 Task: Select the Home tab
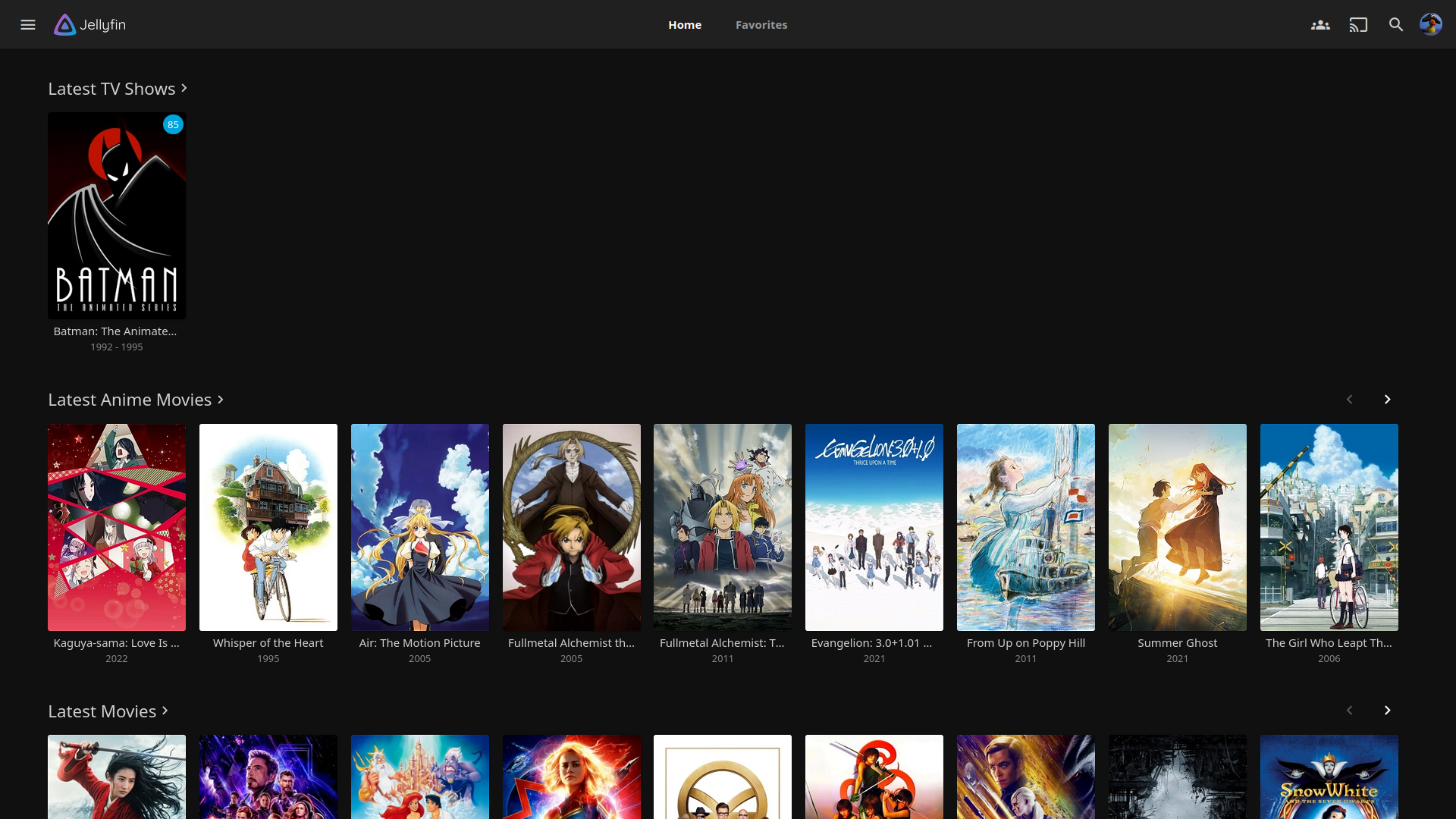pyautogui.click(x=685, y=25)
